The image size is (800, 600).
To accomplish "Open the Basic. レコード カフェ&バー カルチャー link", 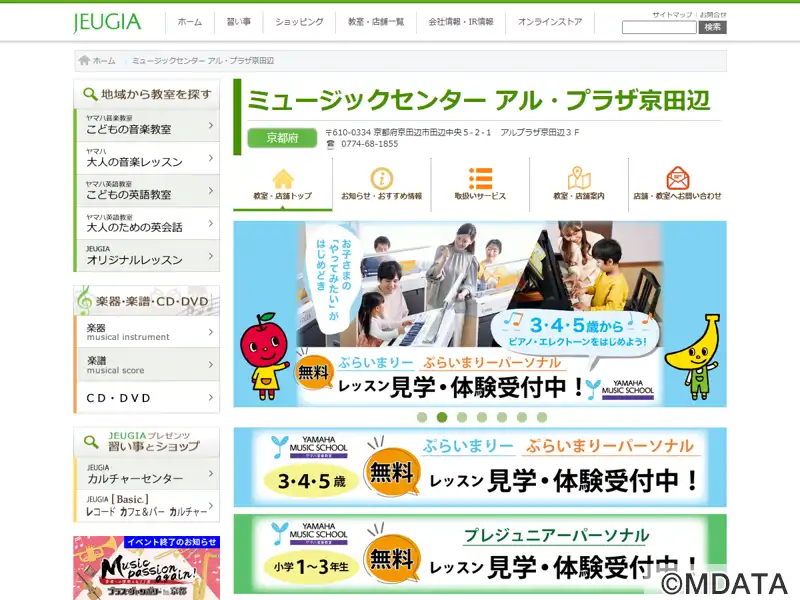I will [147, 506].
